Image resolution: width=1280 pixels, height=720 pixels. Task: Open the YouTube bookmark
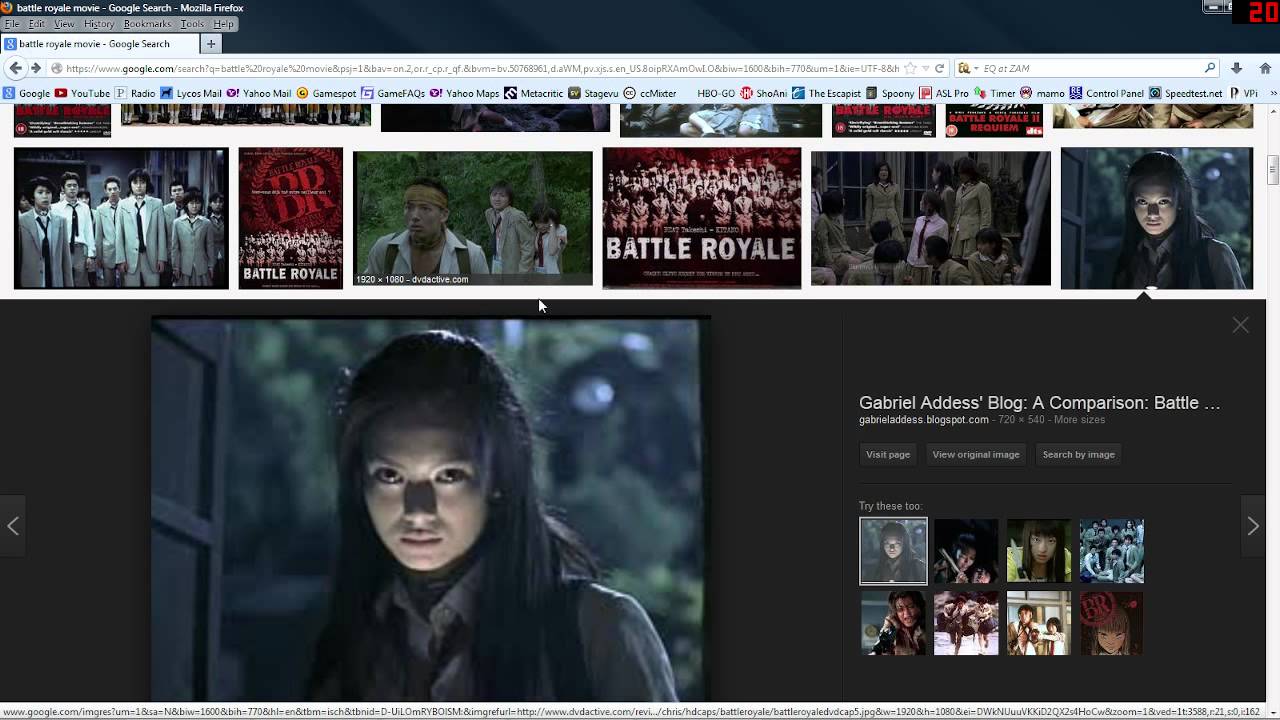[x=82, y=93]
